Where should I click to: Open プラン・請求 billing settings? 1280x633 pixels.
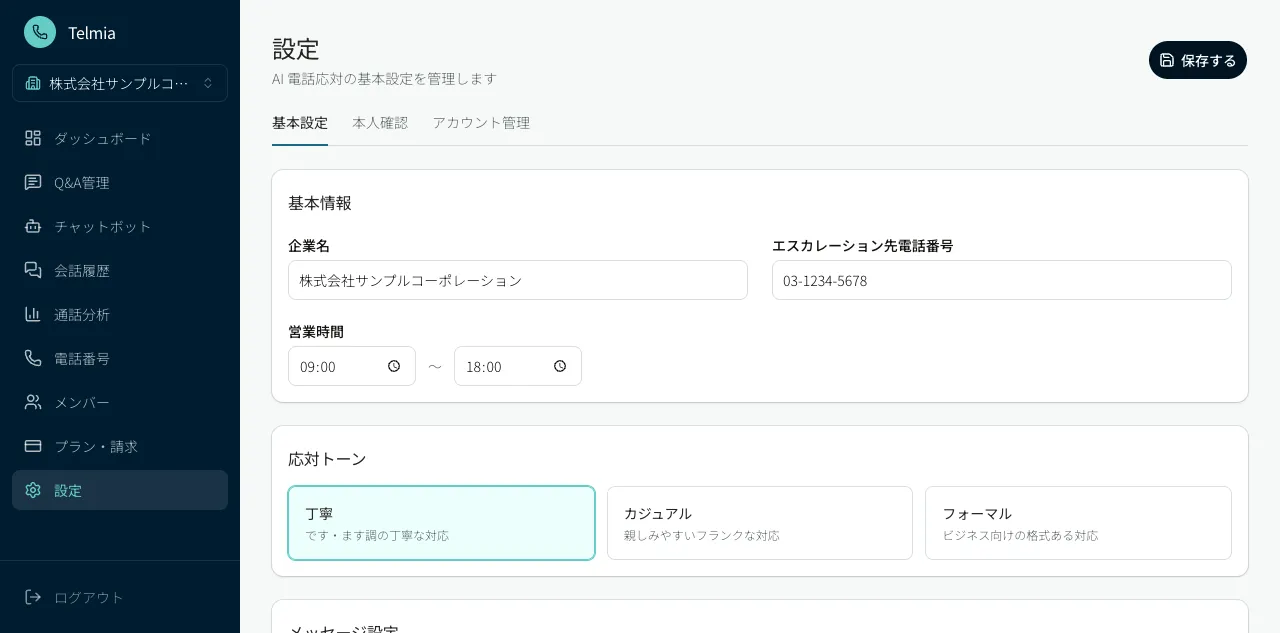(x=97, y=446)
